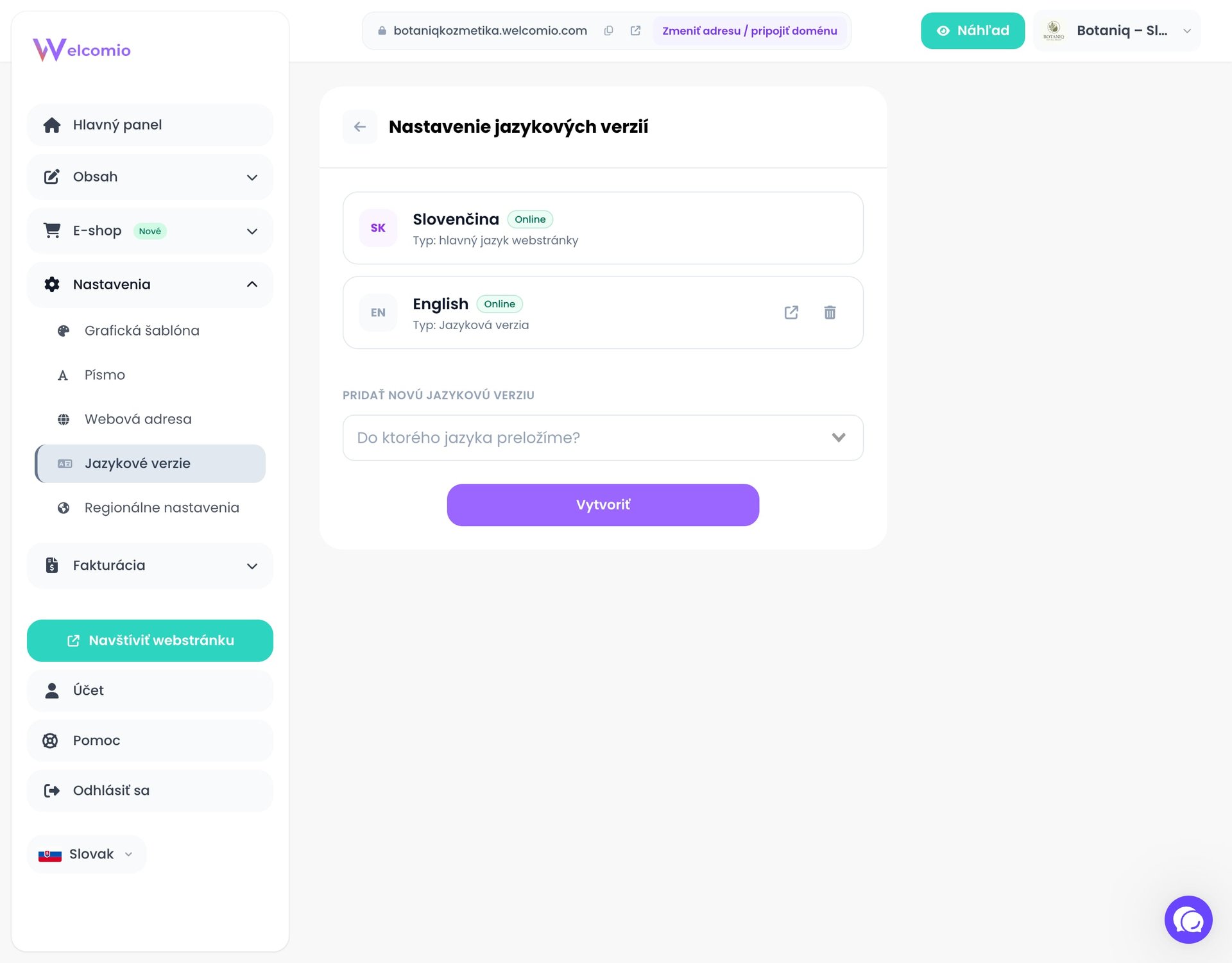Click Zmeniť adresu / pripojiť doménu link

749,31
